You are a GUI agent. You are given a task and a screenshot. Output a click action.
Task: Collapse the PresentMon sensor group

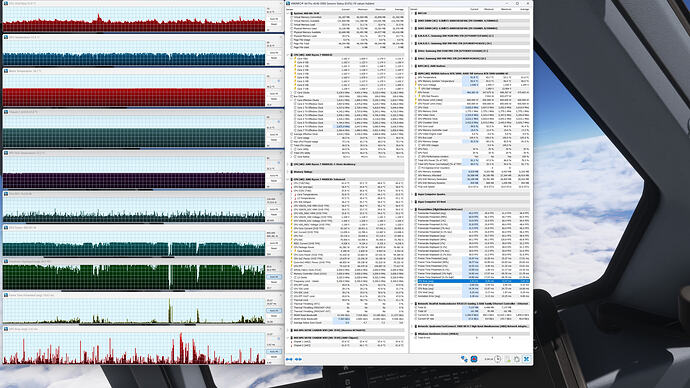tap(413, 209)
